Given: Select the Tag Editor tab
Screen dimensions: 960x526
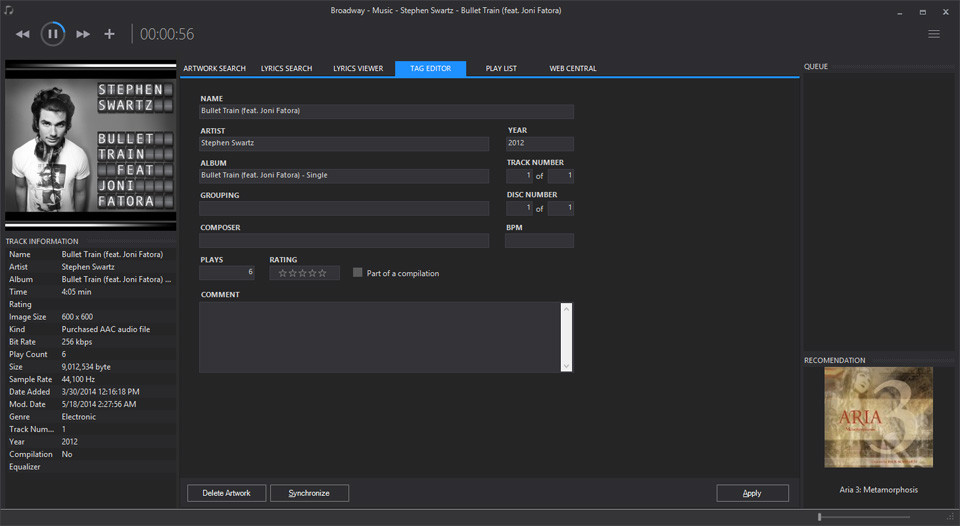Looking at the screenshot, I should tap(430, 69).
